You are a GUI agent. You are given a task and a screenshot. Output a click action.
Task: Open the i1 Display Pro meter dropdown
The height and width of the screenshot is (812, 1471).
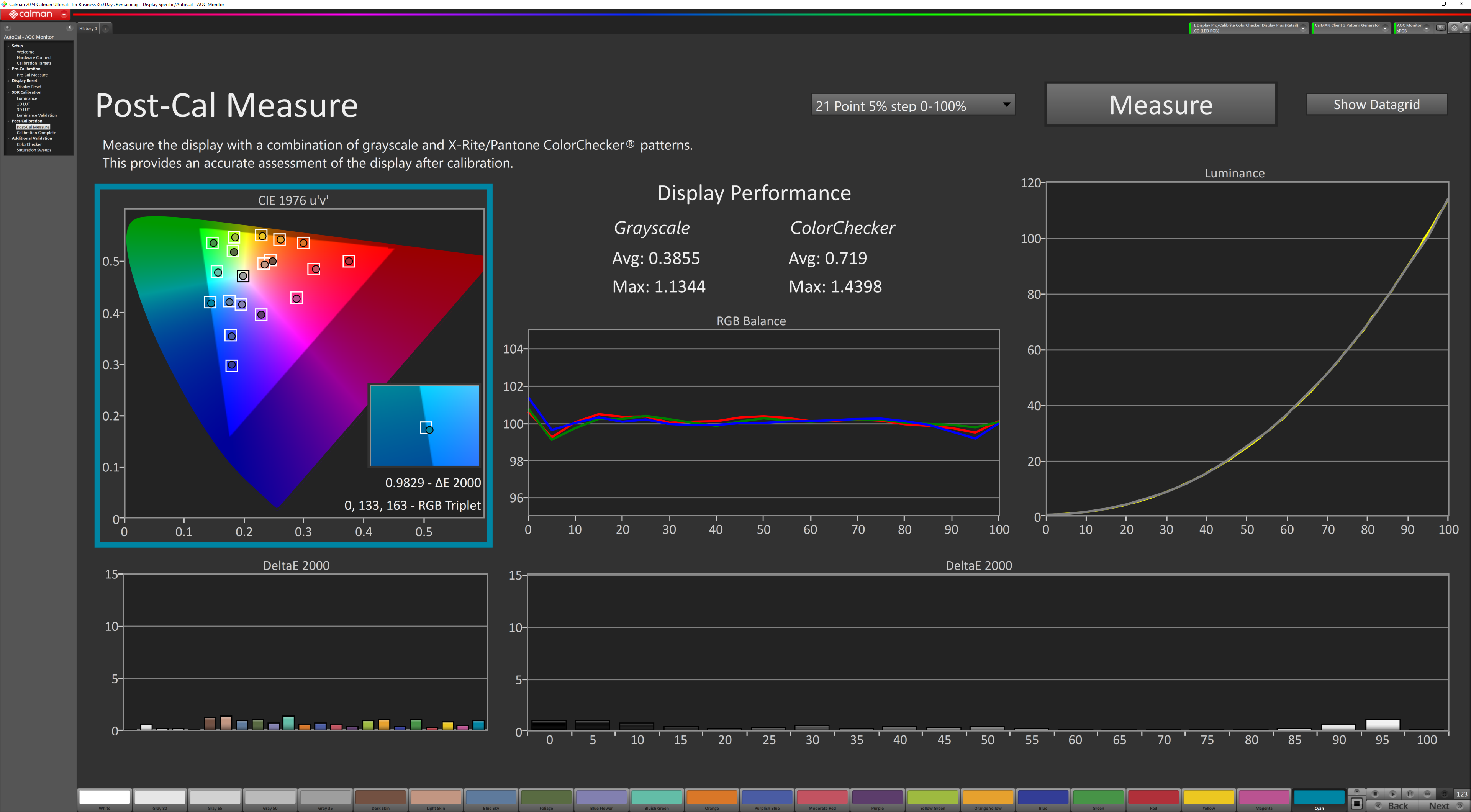point(1302,28)
